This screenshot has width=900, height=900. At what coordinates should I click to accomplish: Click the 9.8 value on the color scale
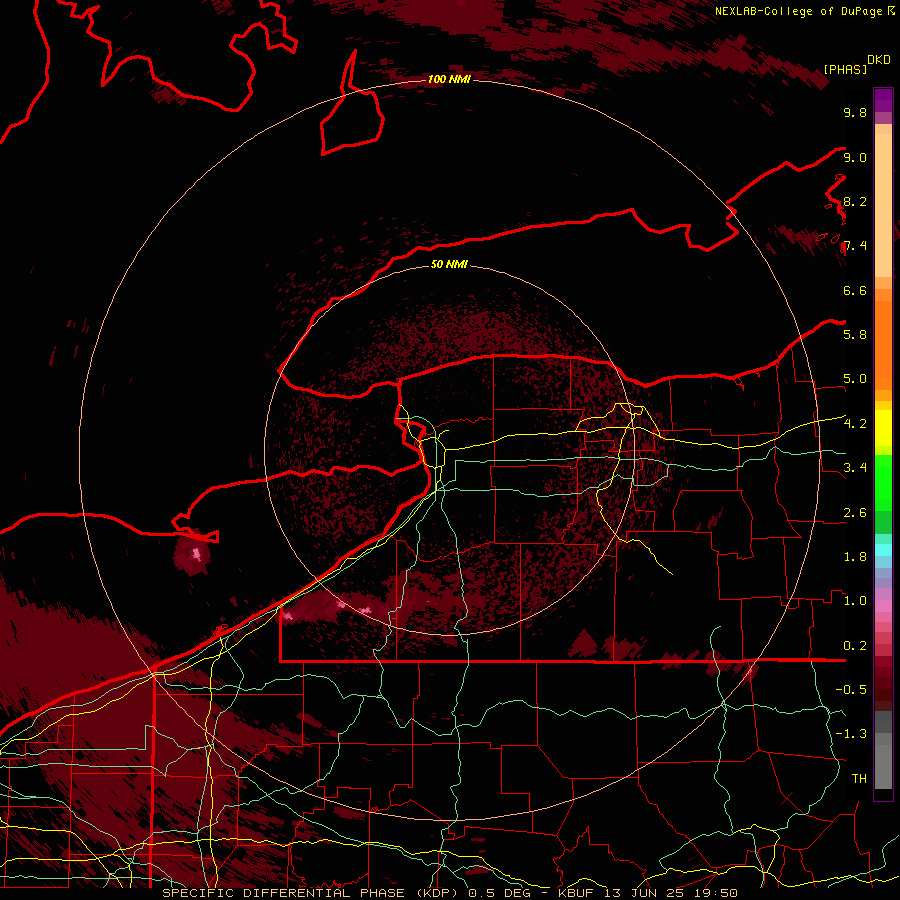tap(855, 112)
